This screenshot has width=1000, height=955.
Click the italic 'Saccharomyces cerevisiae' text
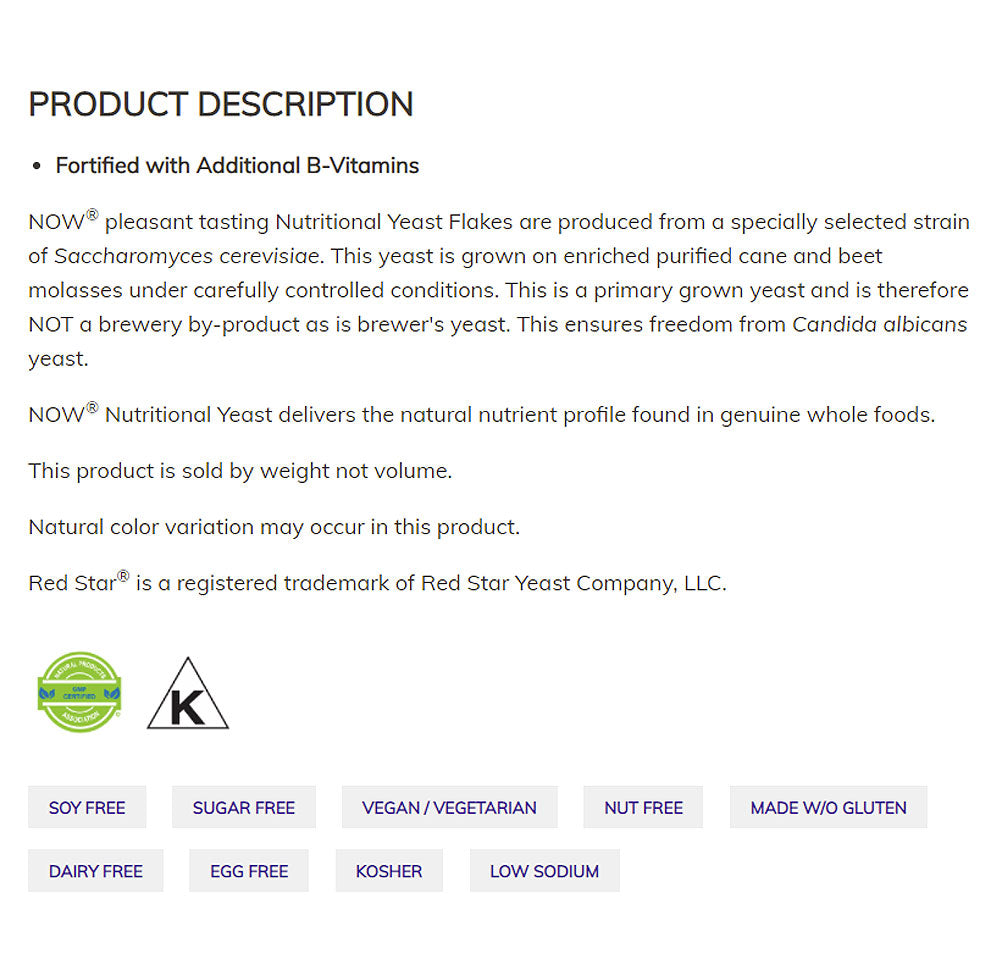click(187, 256)
